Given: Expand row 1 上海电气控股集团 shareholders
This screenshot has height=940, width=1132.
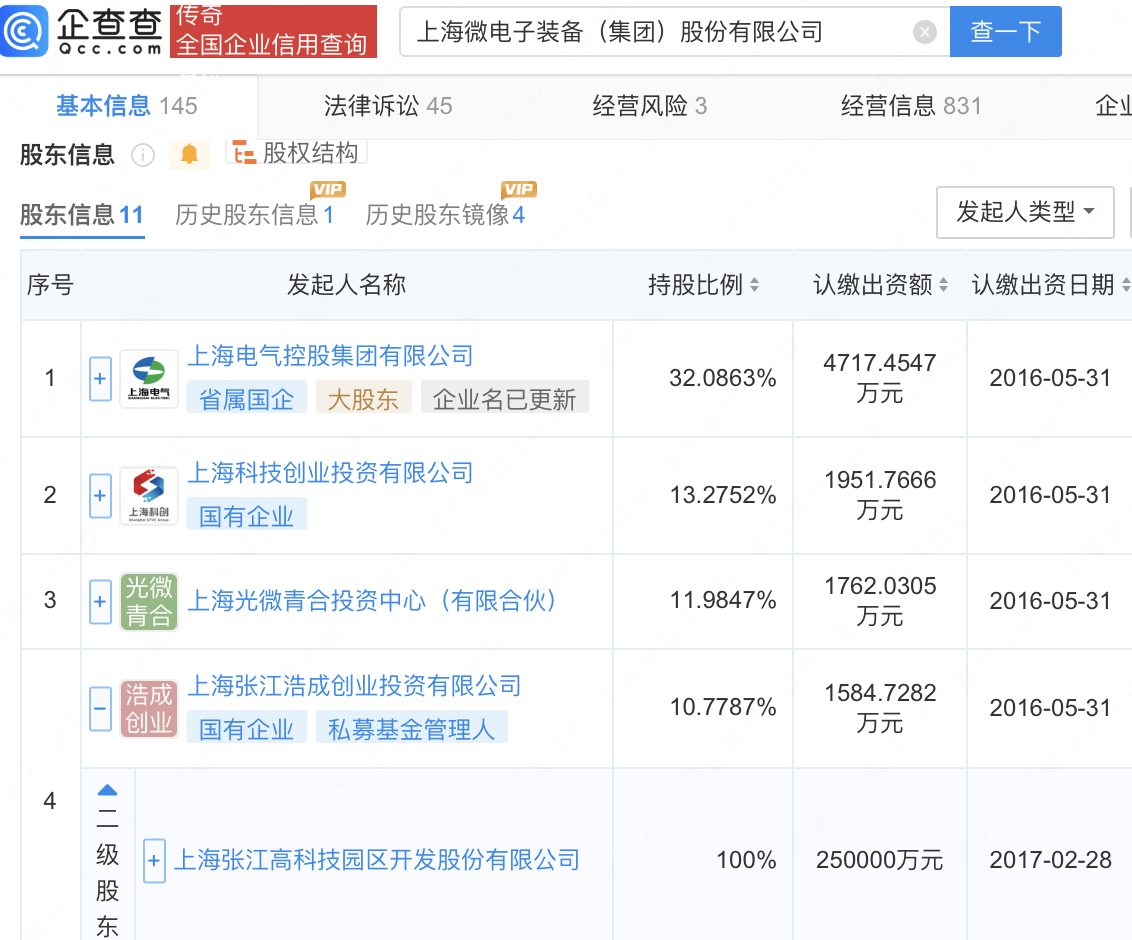Looking at the screenshot, I should [100, 379].
